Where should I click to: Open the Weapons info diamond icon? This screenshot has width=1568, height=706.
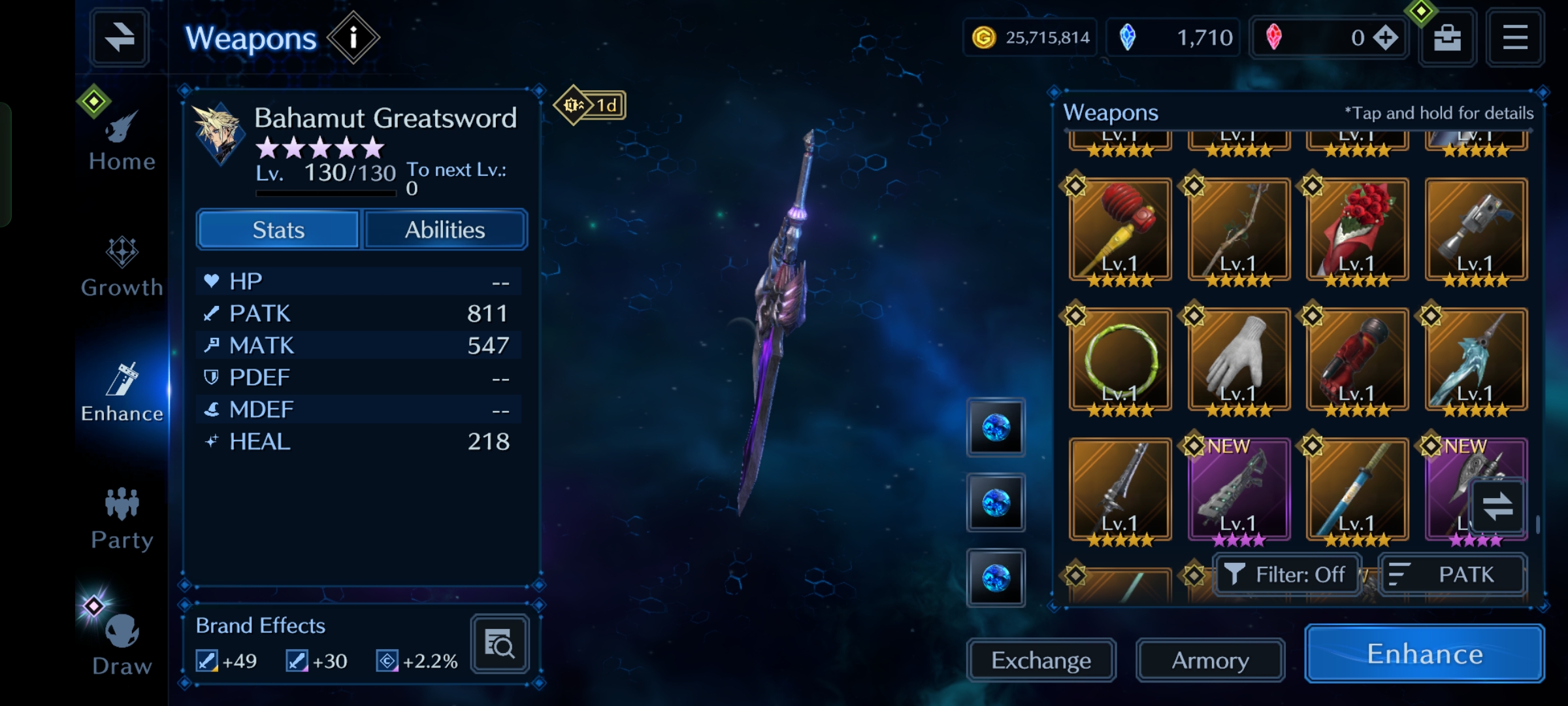353,37
